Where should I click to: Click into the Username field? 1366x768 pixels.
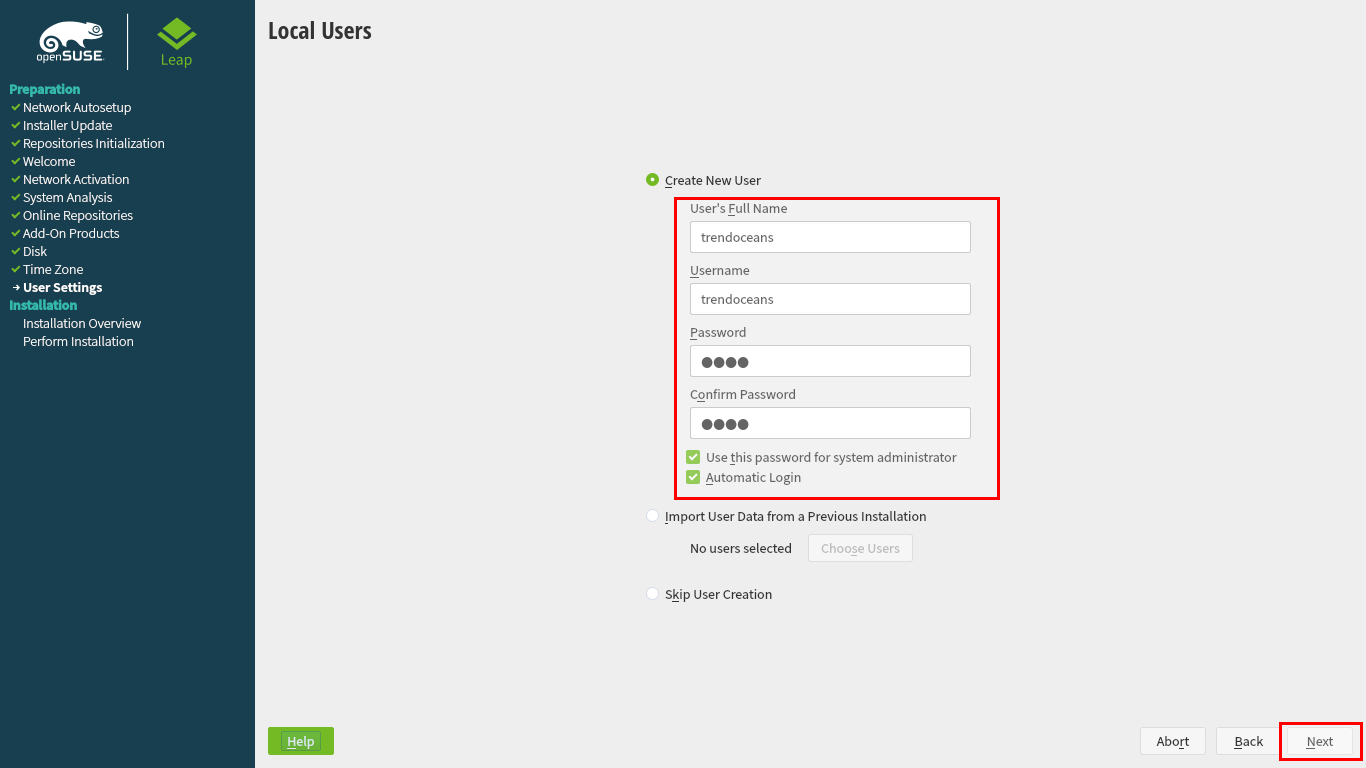tap(830, 299)
